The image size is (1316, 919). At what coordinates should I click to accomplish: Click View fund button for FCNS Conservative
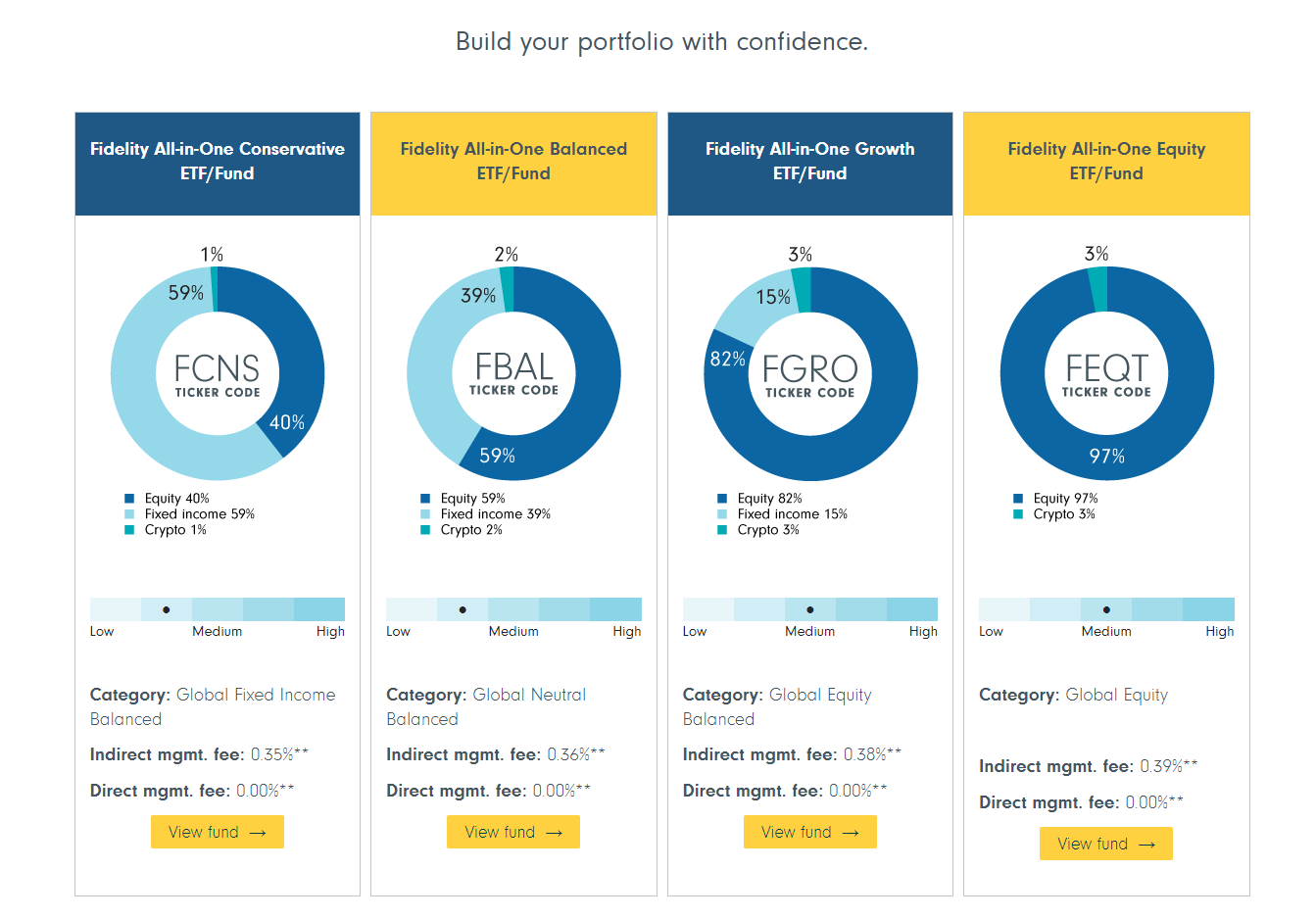(x=218, y=832)
